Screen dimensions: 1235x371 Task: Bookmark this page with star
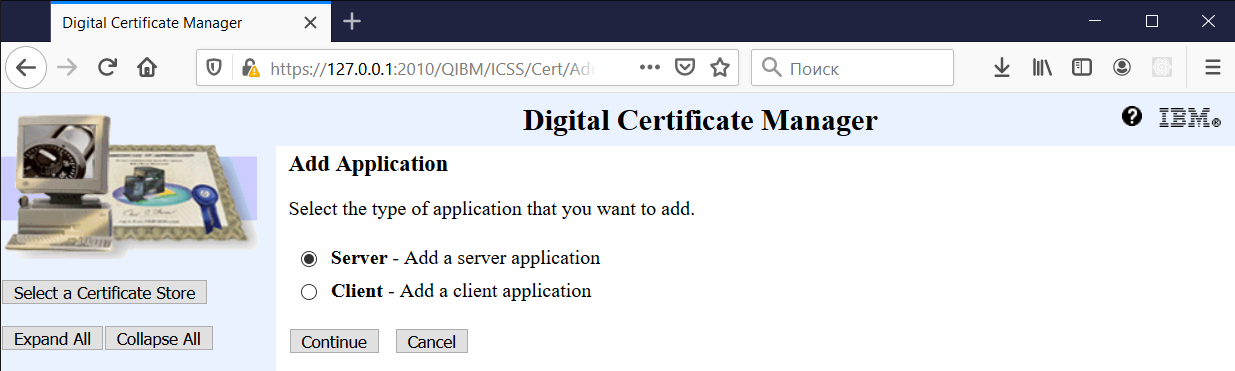pos(719,68)
